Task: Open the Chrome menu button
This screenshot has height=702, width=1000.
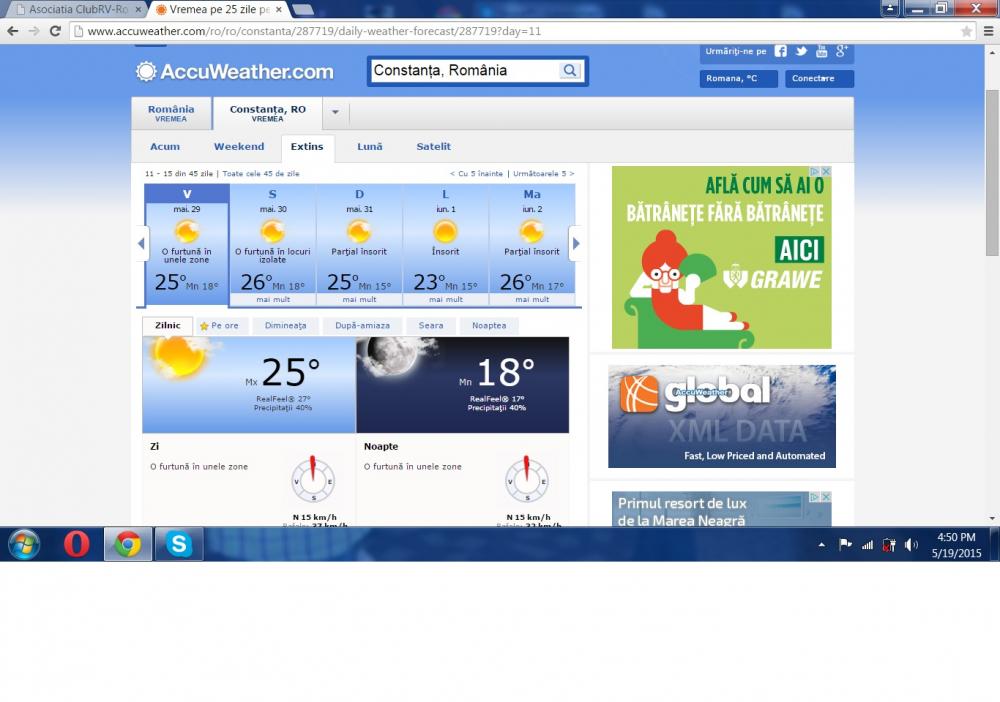Action: coord(988,31)
